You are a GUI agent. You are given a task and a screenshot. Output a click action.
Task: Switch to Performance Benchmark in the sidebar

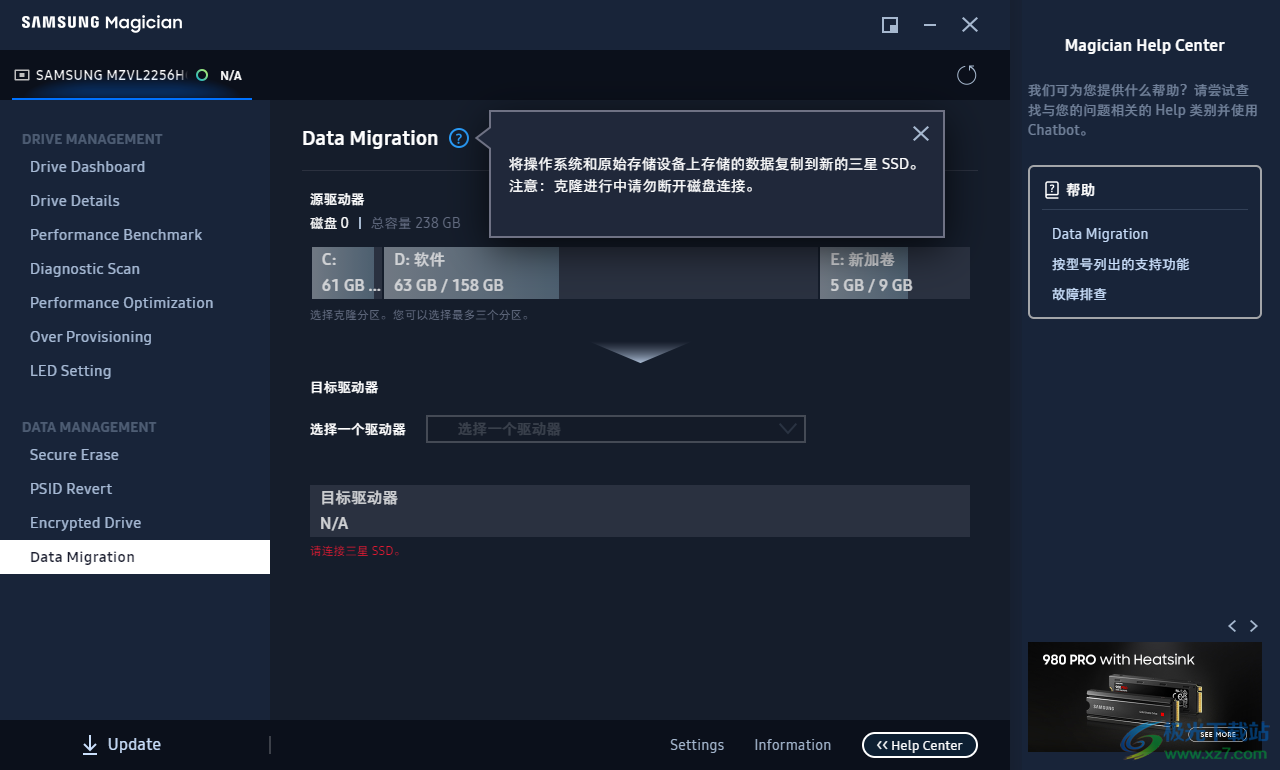pyautogui.click(x=116, y=234)
